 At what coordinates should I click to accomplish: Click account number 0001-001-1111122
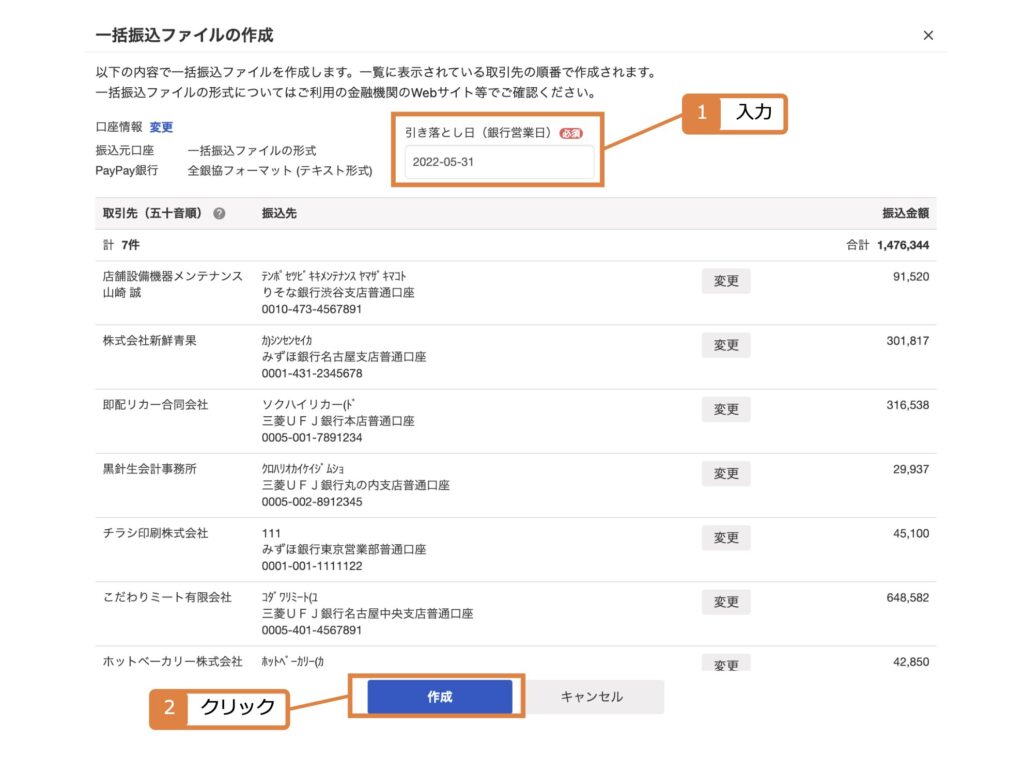click(312, 566)
